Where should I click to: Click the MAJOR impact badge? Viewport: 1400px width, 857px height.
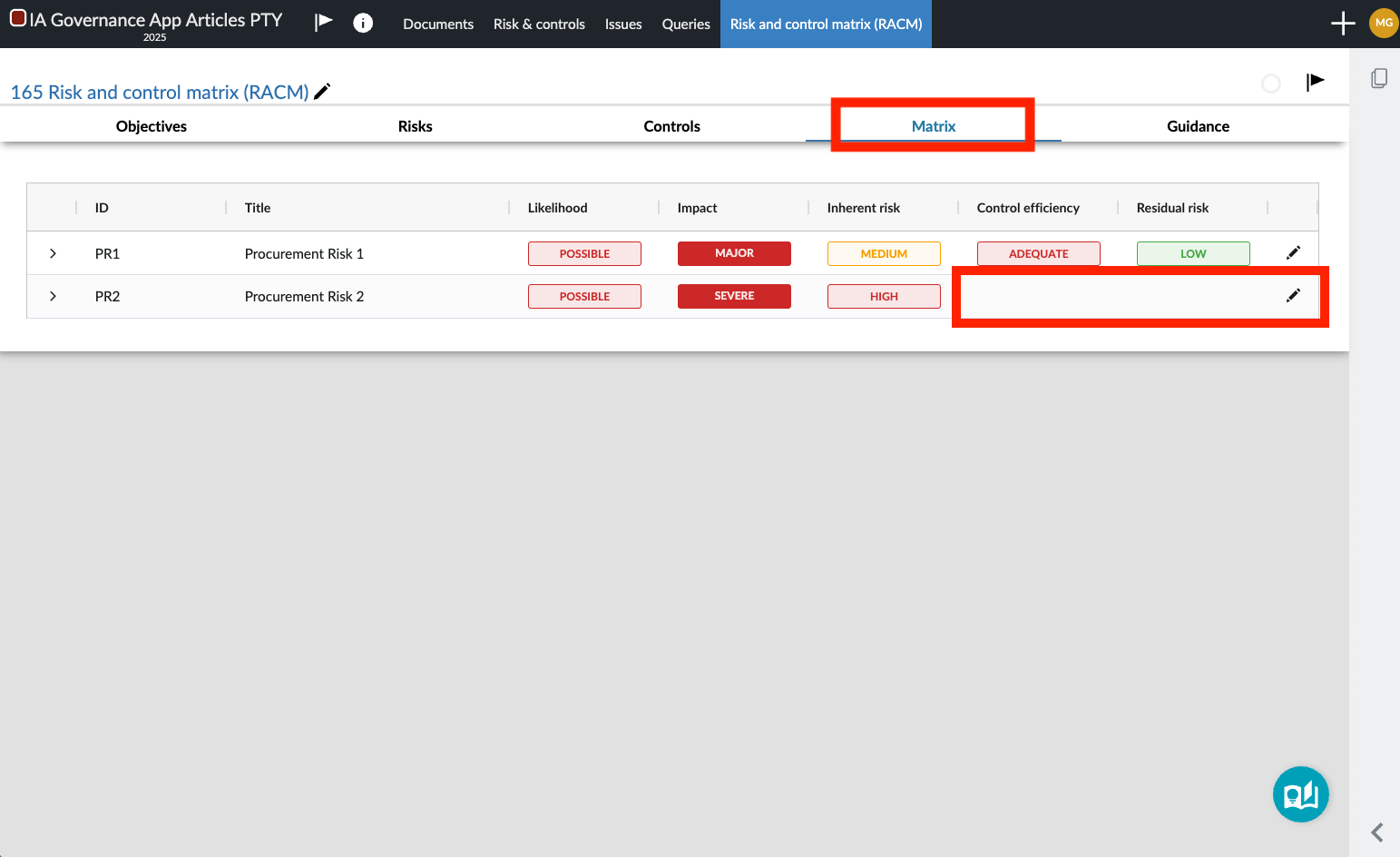click(734, 253)
